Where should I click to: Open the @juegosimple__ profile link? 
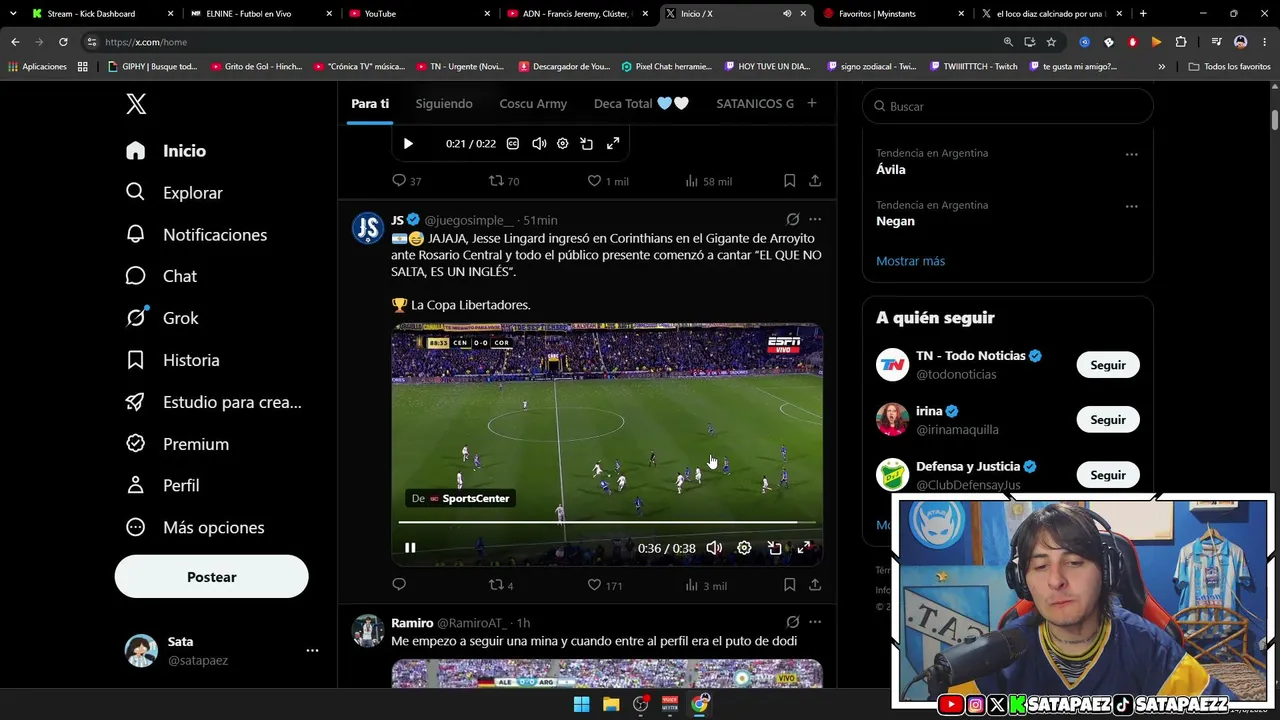point(470,220)
